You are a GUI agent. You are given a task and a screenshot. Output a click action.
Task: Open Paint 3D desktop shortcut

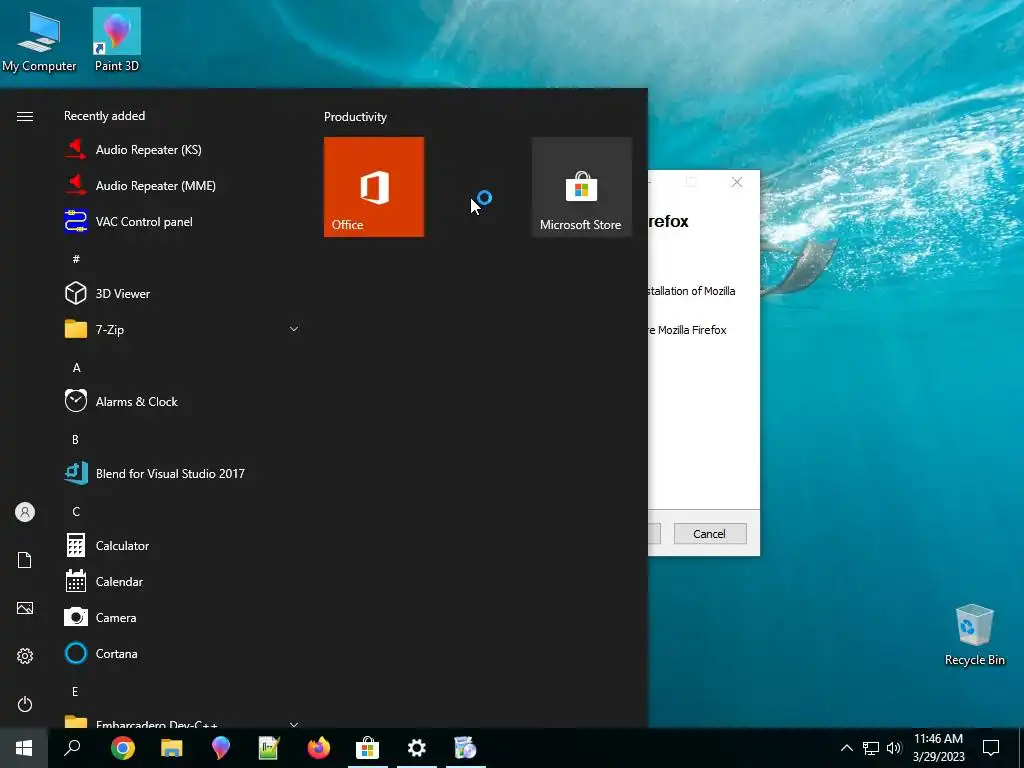click(x=117, y=39)
